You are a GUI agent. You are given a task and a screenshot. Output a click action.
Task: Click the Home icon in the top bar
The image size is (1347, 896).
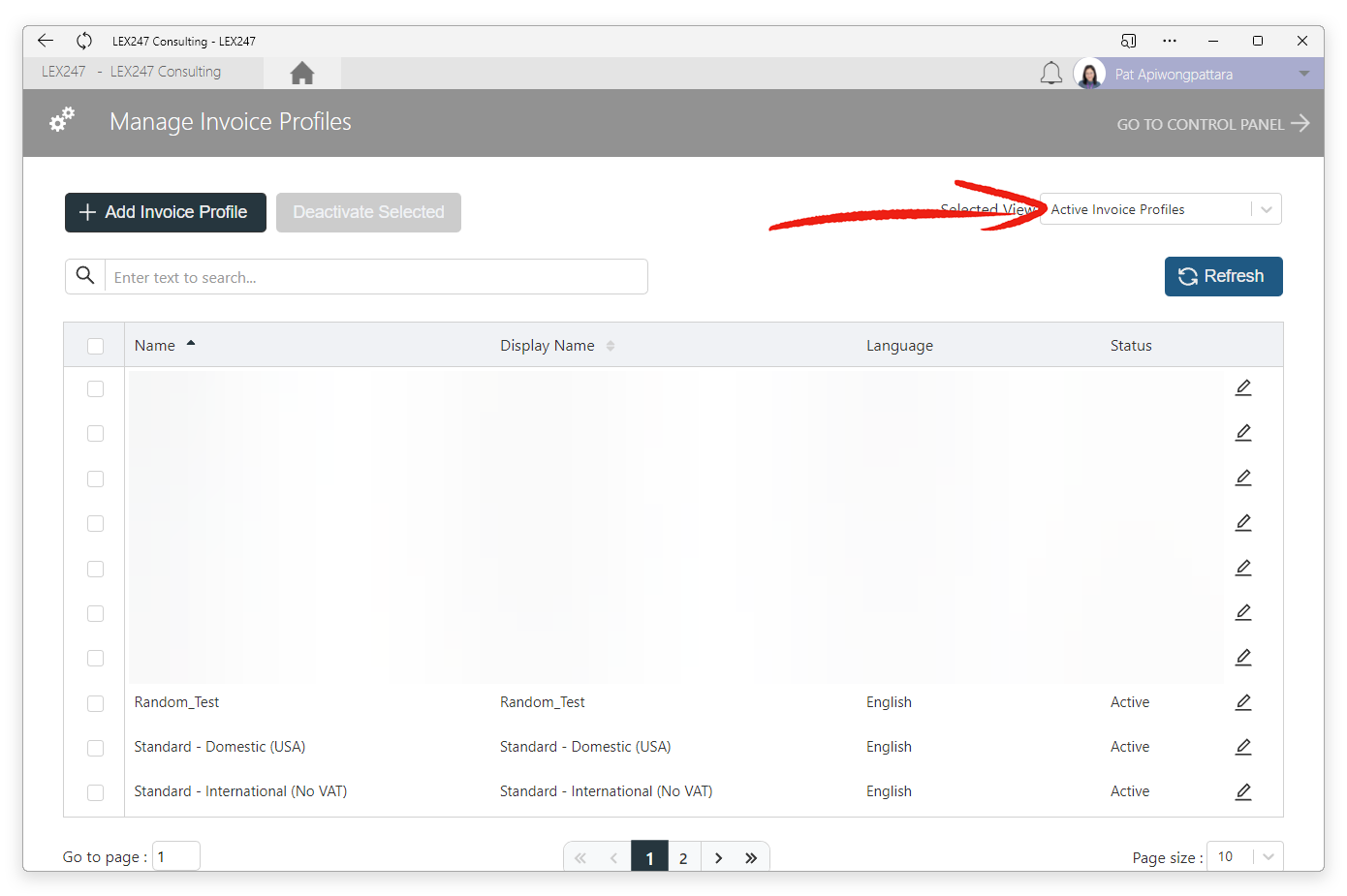(301, 72)
